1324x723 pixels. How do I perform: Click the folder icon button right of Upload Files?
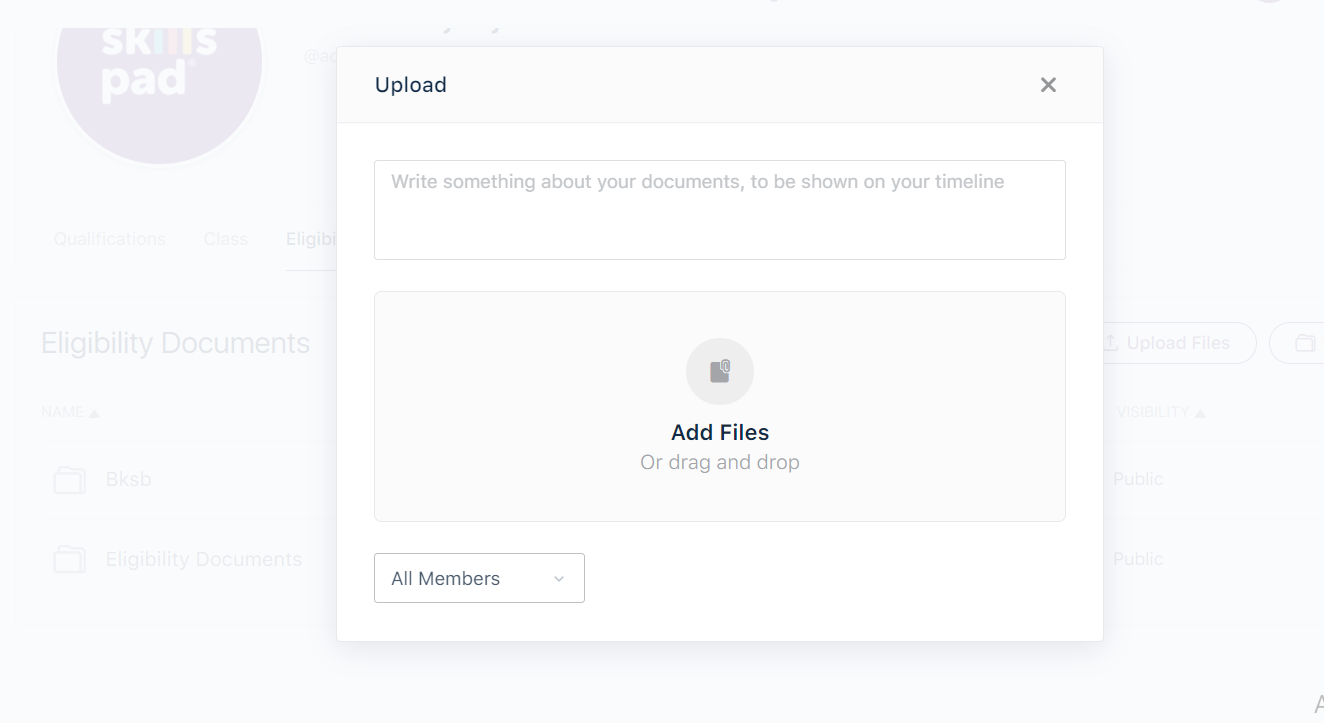point(1304,343)
